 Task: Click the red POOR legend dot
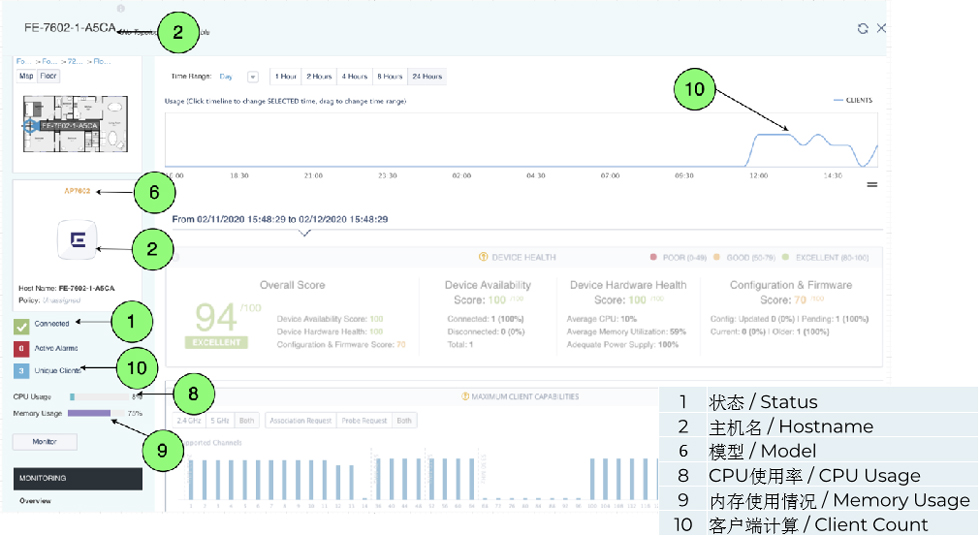click(654, 257)
